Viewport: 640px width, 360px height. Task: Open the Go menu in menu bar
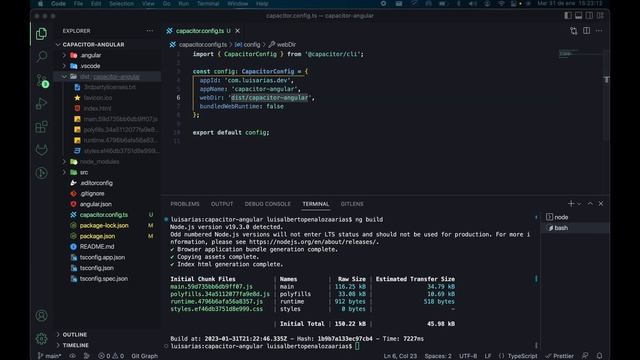tap(167, 4)
